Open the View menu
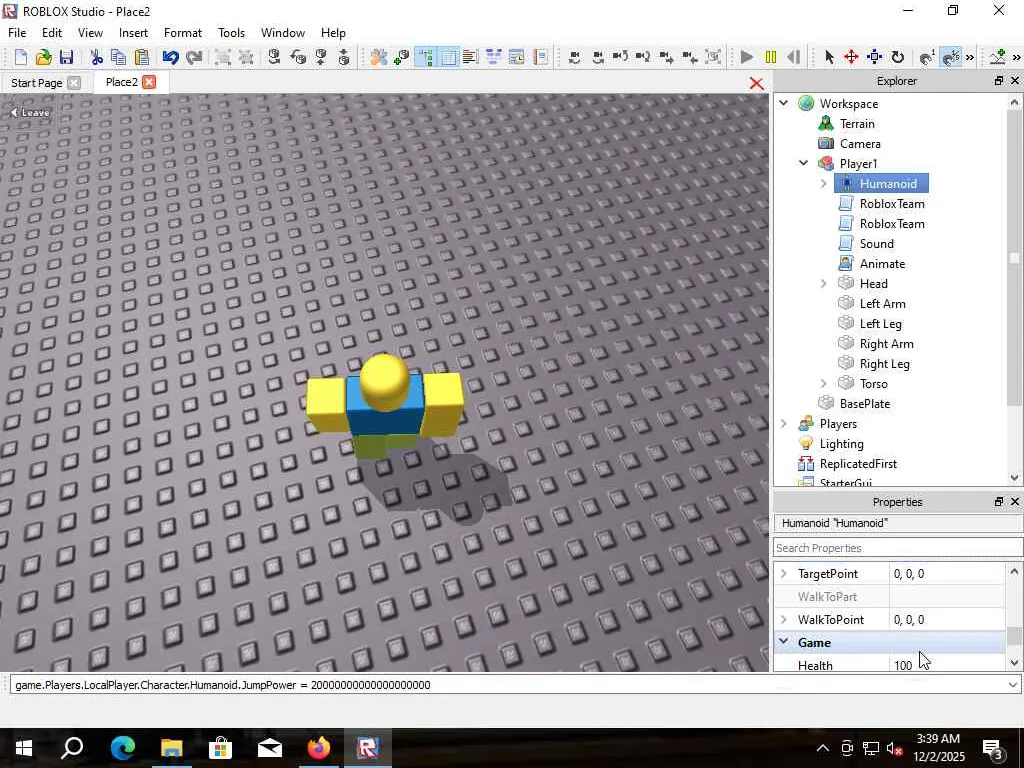The height and width of the screenshot is (768, 1024). click(90, 33)
